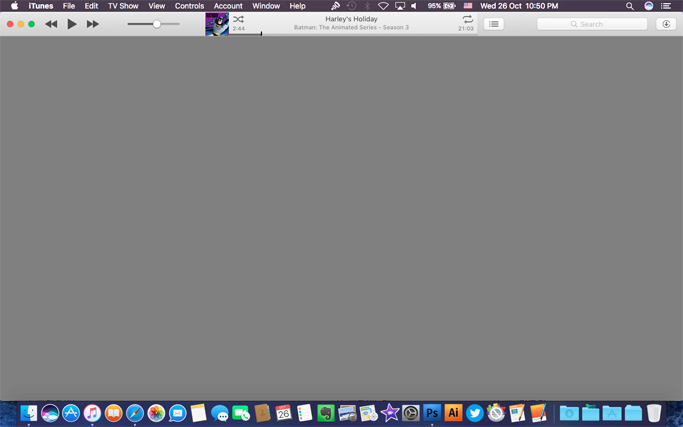Open FaceTime from the dock
This screenshot has width=683, height=427.
241,413
